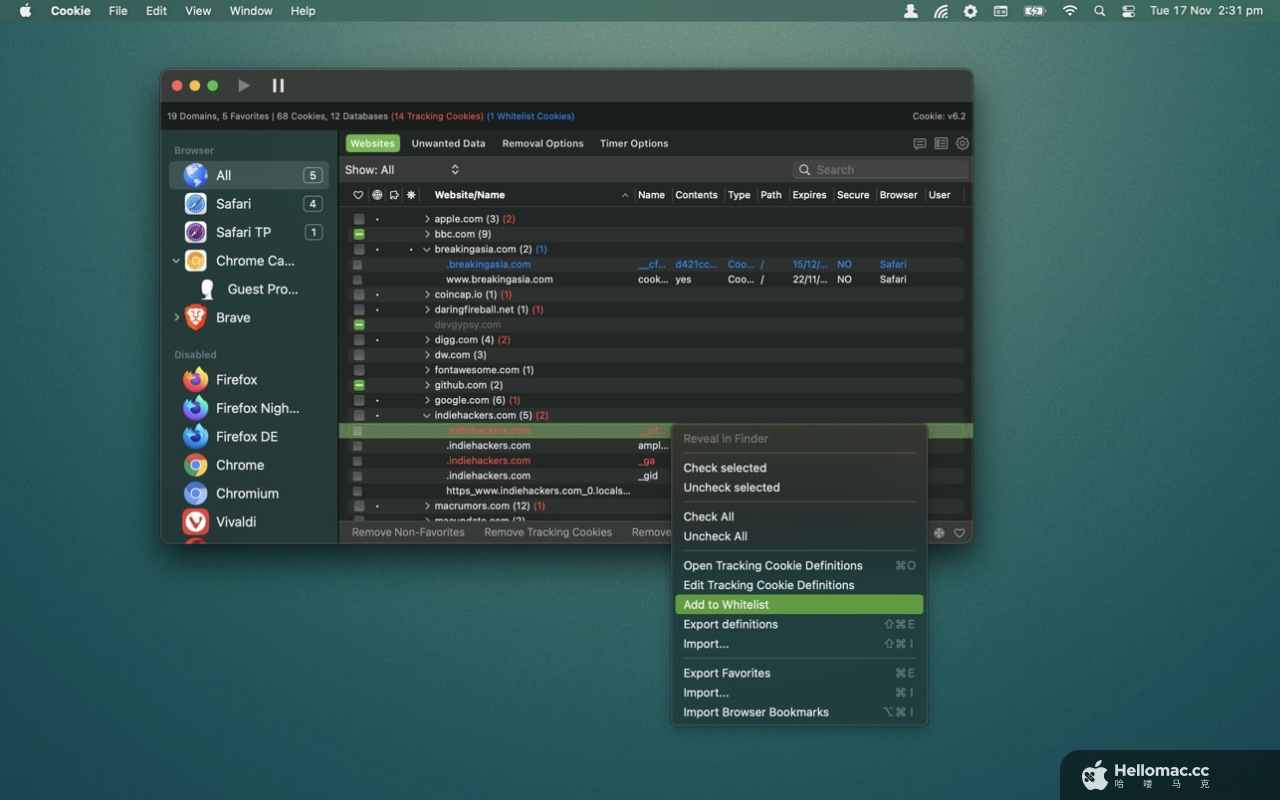
Task: Toggle favorite checkbox for coincap.io
Action: click(358, 295)
